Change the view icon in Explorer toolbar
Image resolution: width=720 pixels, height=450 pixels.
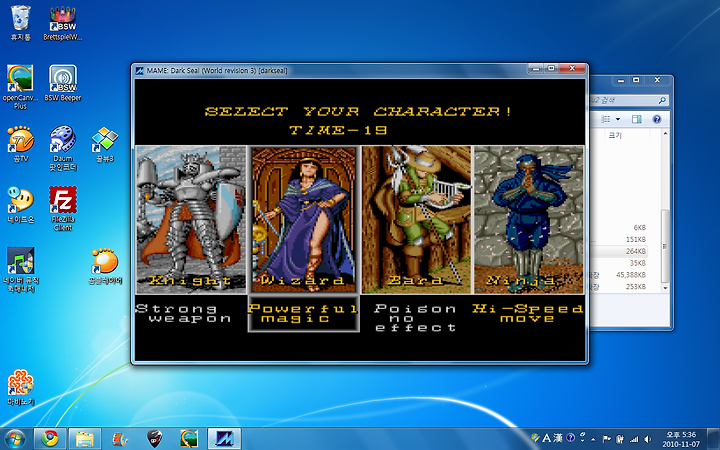click(x=606, y=119)
